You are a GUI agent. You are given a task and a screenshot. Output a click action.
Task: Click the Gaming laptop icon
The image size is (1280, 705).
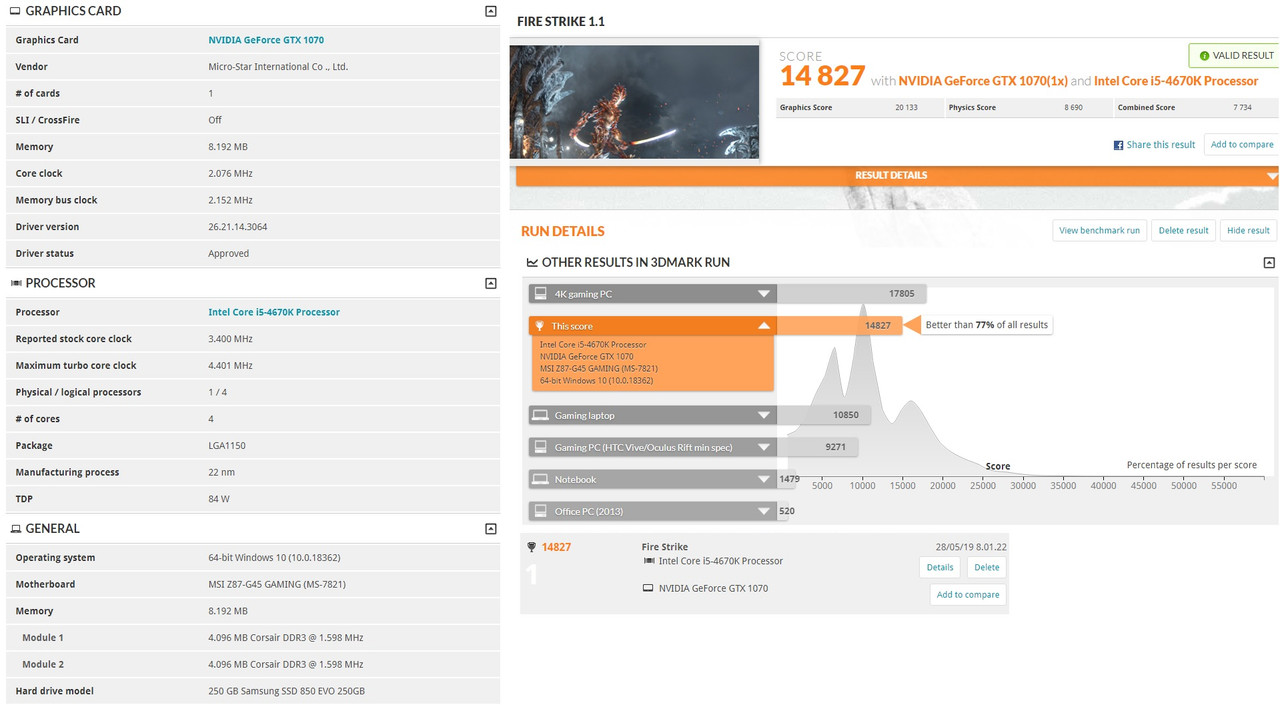point(541,416)
